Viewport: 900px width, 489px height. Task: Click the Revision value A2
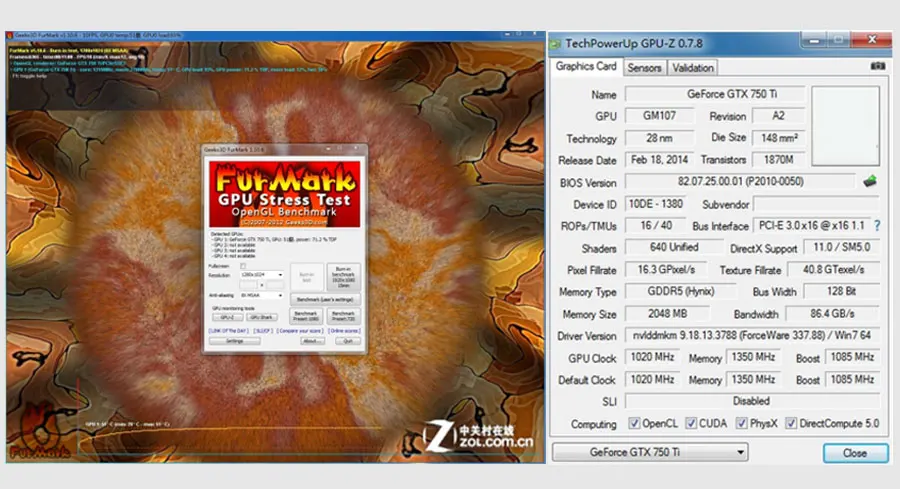(x=778, y=116)
